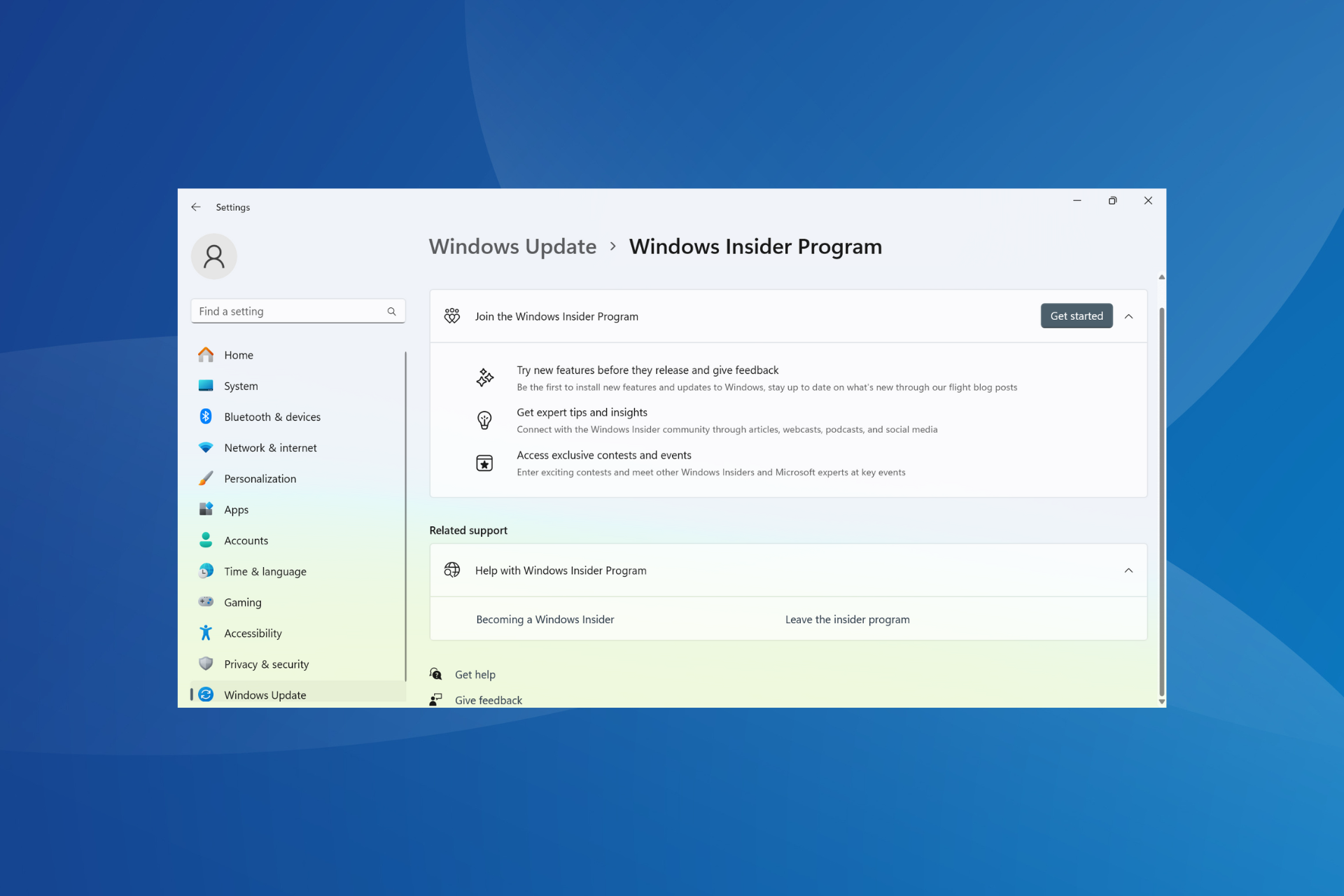Image resolution: width=1344 pixels, height=896 pixels.
Task: Restore down the Settings window
Action: coord(1112,201)
